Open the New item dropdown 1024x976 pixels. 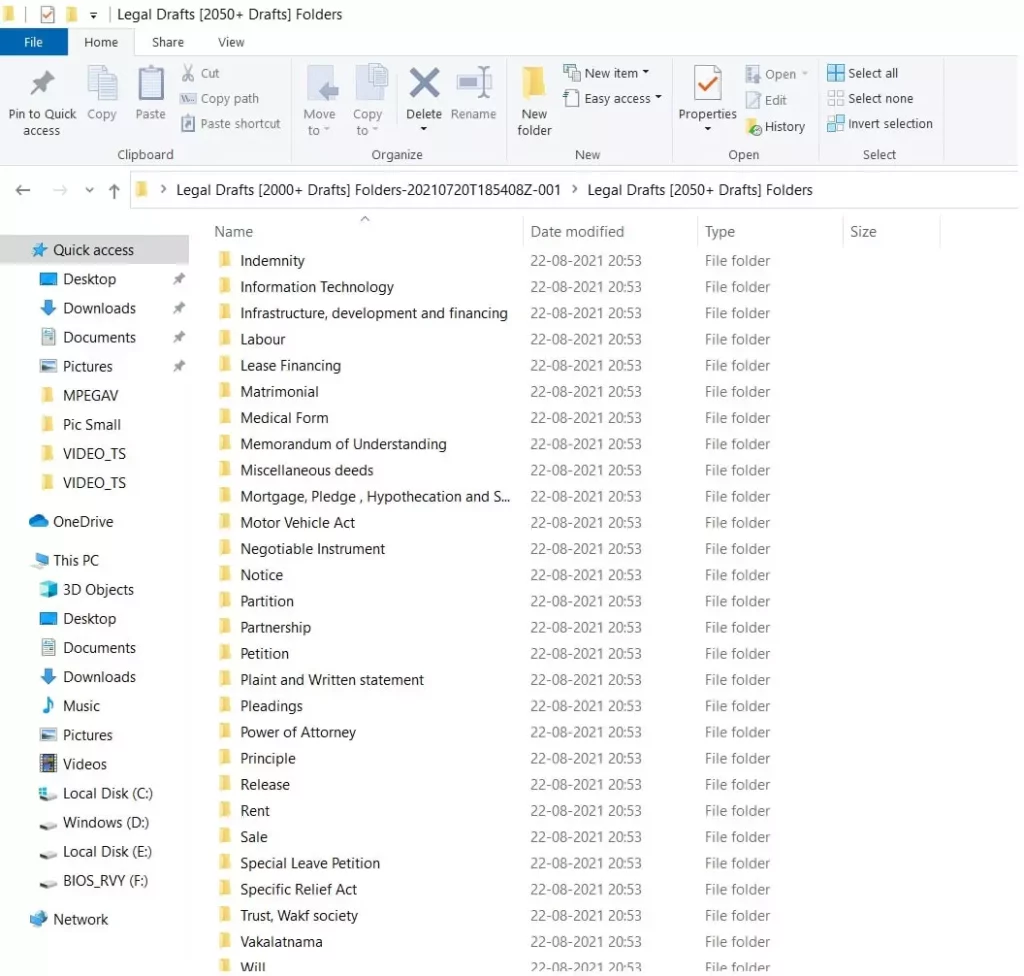[607, 73]
